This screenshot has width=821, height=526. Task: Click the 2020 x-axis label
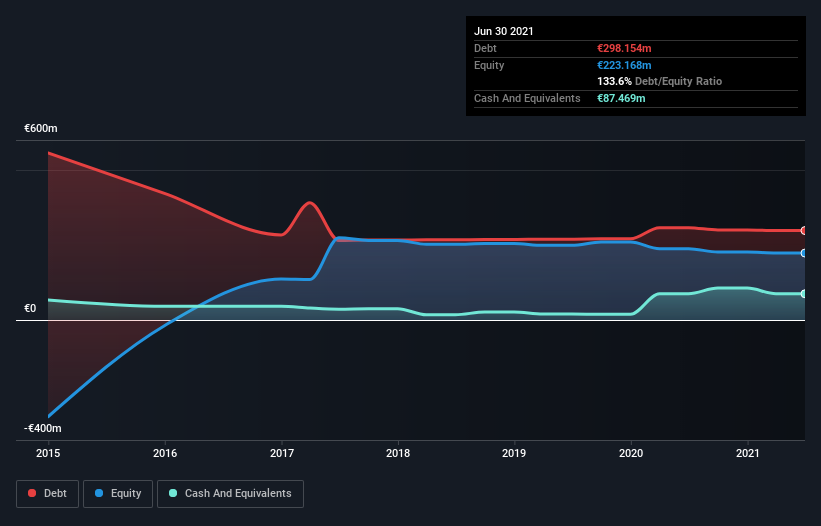tap(631, 453)
